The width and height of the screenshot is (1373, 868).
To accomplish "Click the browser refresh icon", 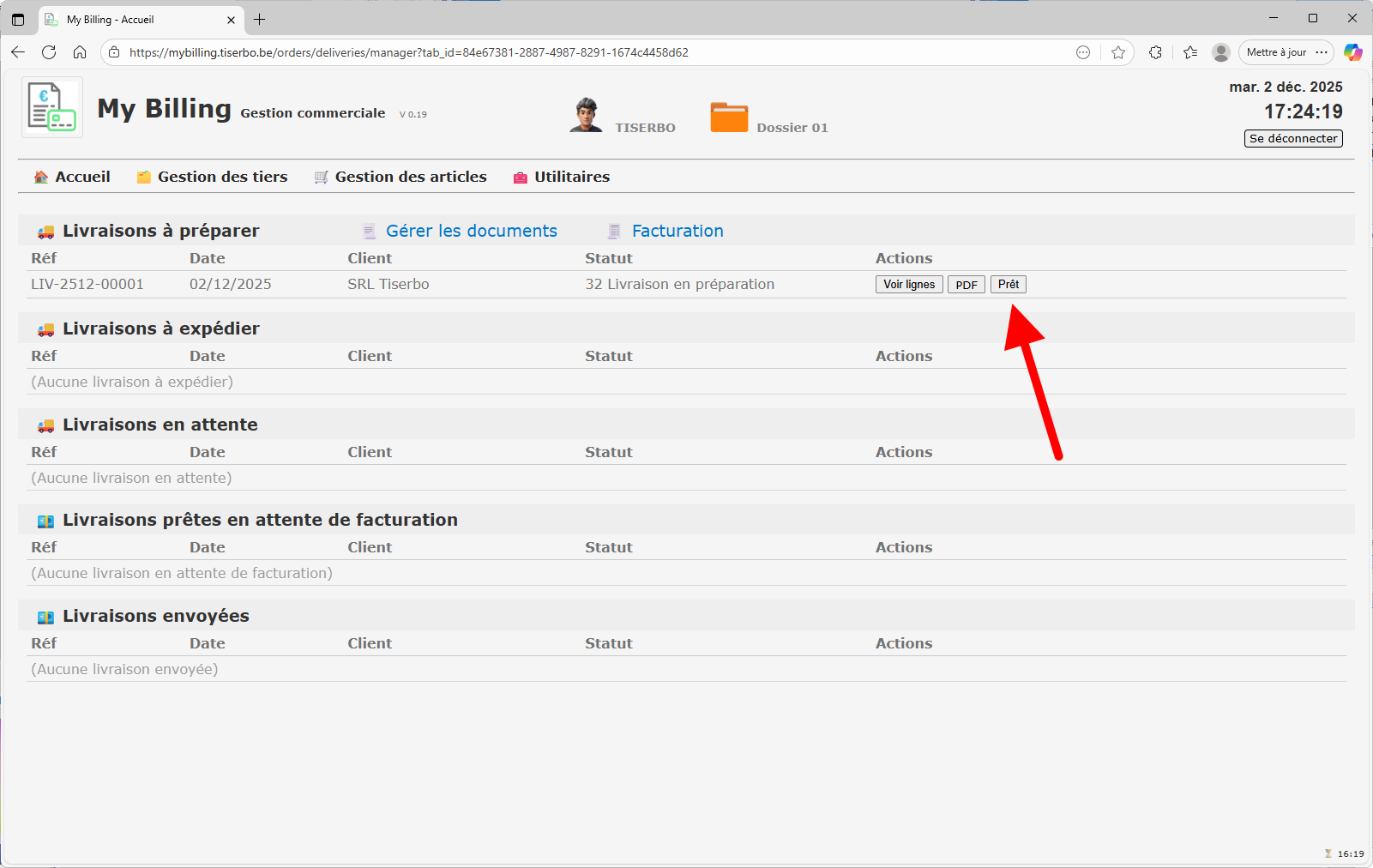I will pyautogui.click(x=49, y=52).
